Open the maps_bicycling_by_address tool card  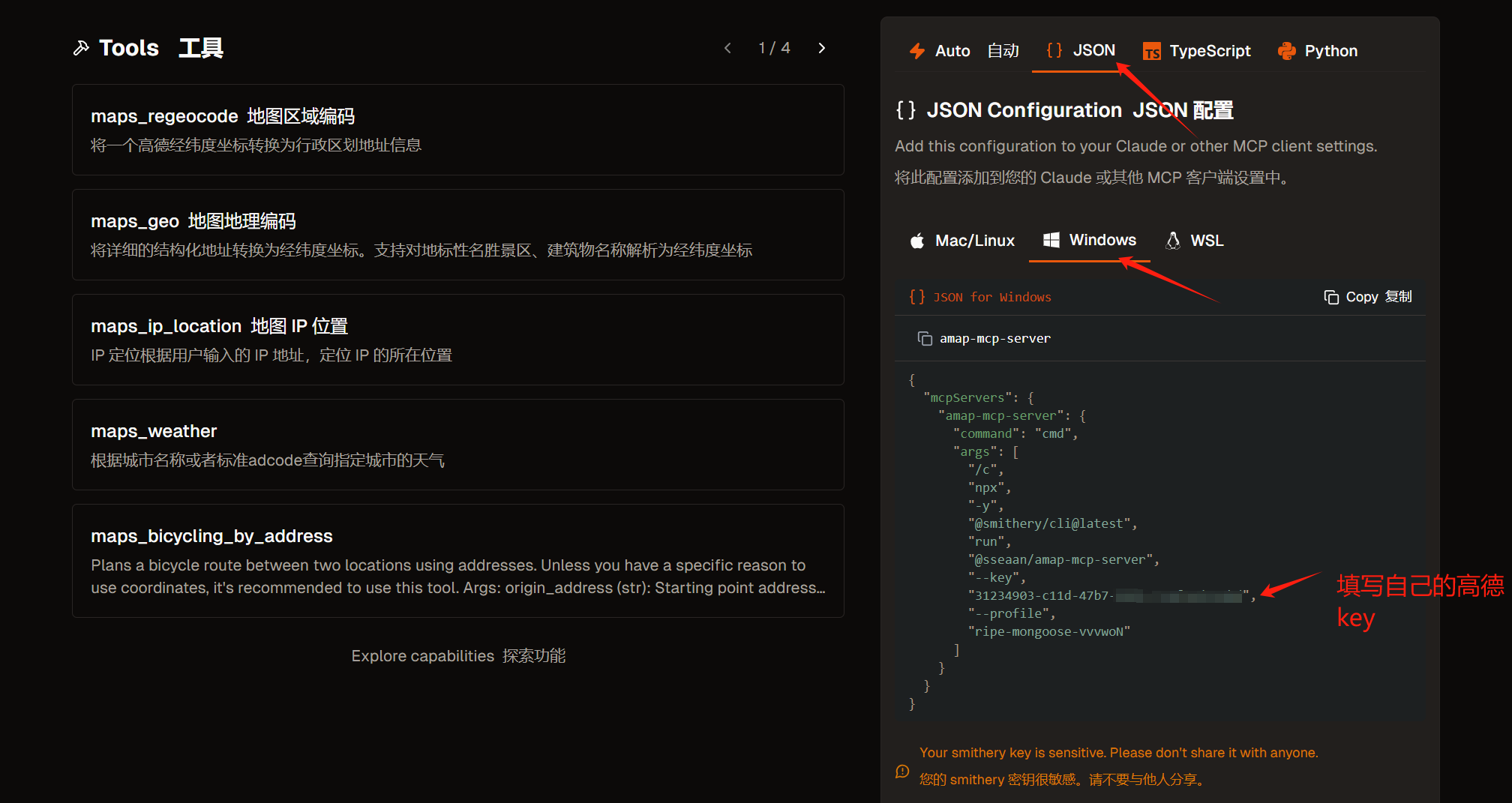458,561
